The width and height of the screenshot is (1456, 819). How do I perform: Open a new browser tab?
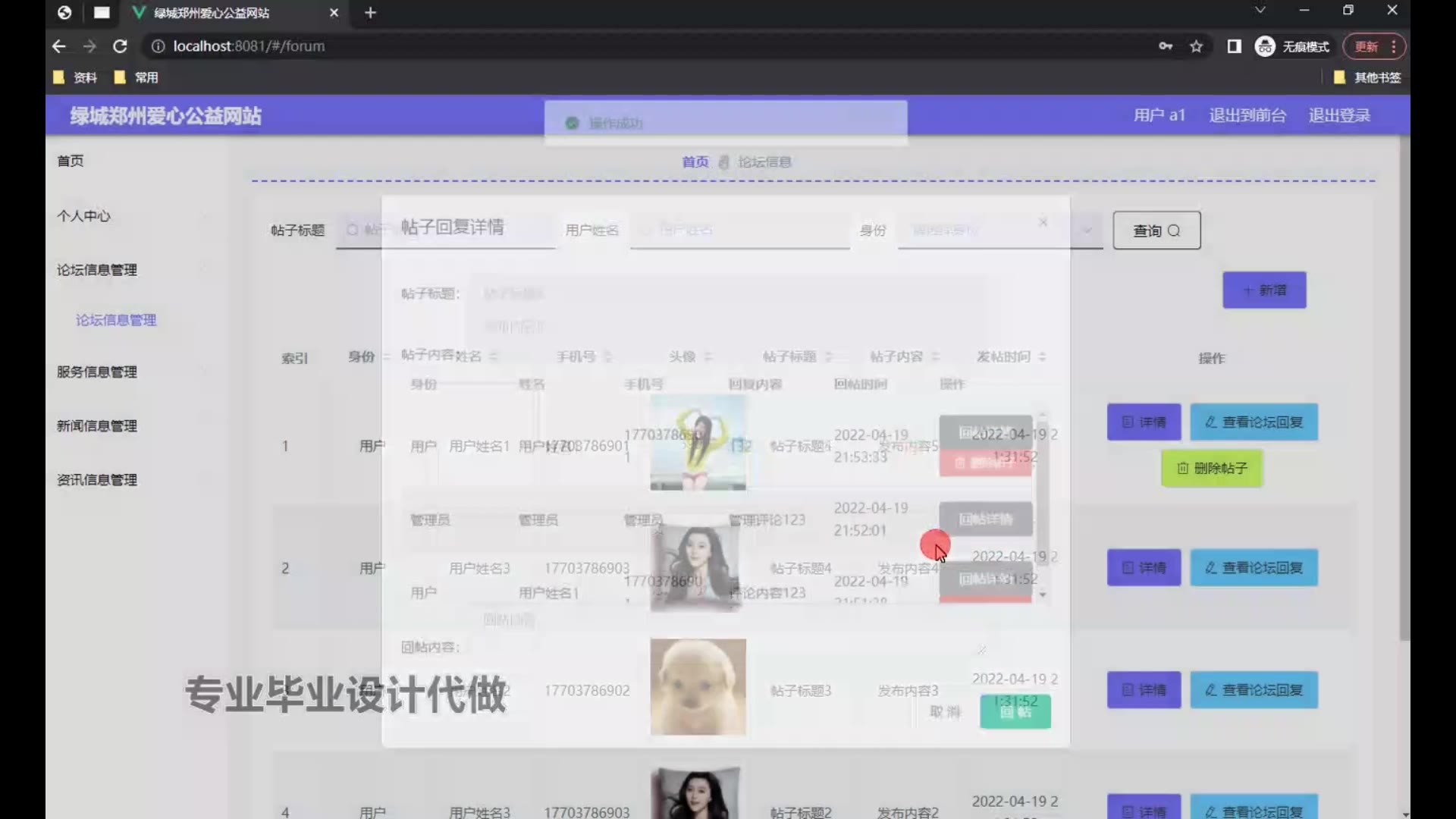coord(370,13)
